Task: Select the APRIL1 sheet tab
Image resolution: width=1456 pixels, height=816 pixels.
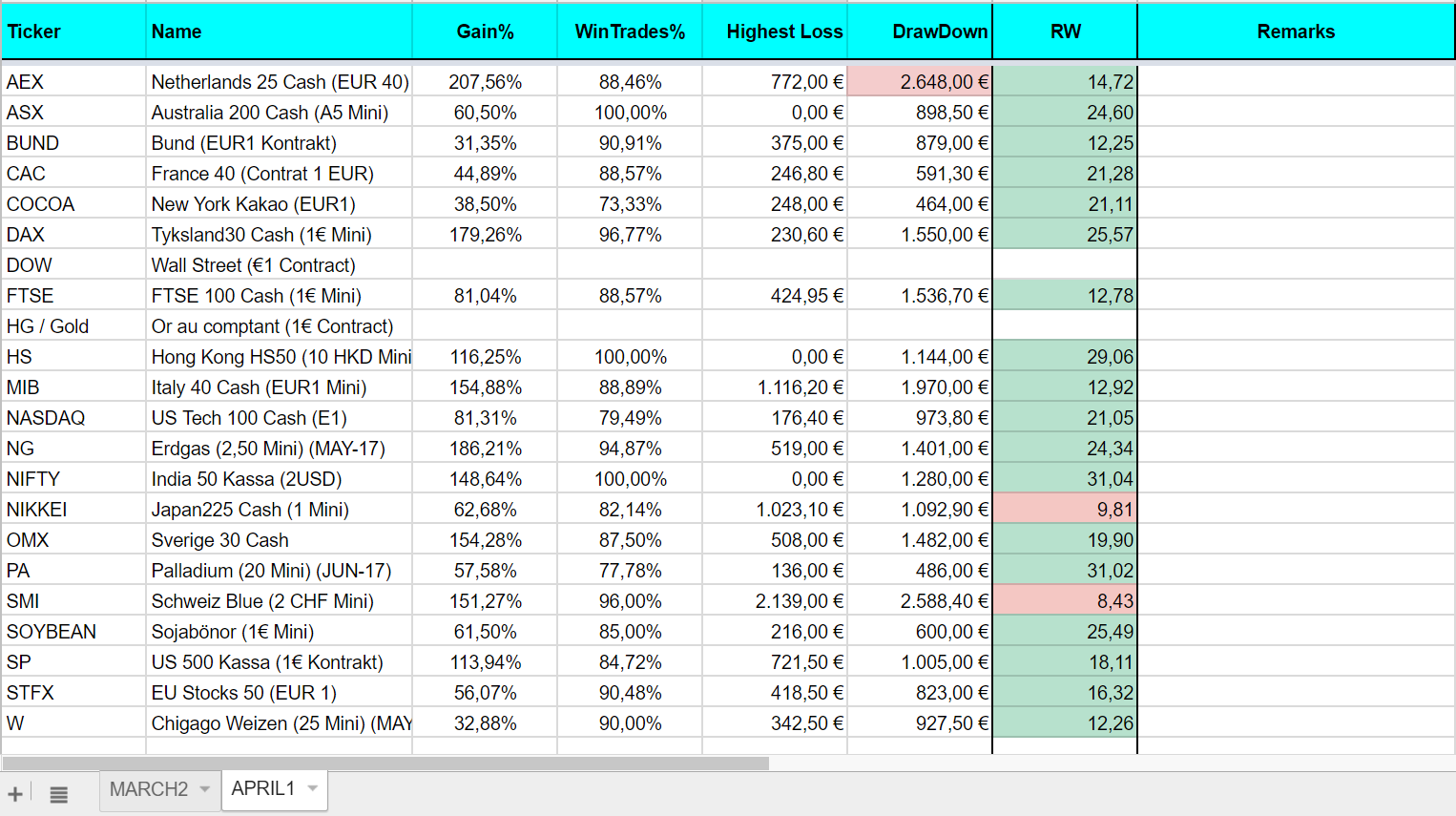Action: [x=263, y=788]
